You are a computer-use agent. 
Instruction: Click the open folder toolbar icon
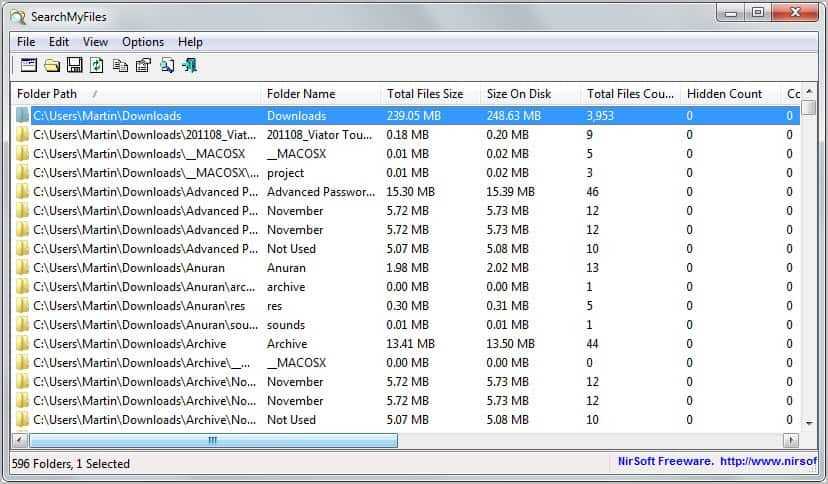pyautogui.click(x=51, y=66)
